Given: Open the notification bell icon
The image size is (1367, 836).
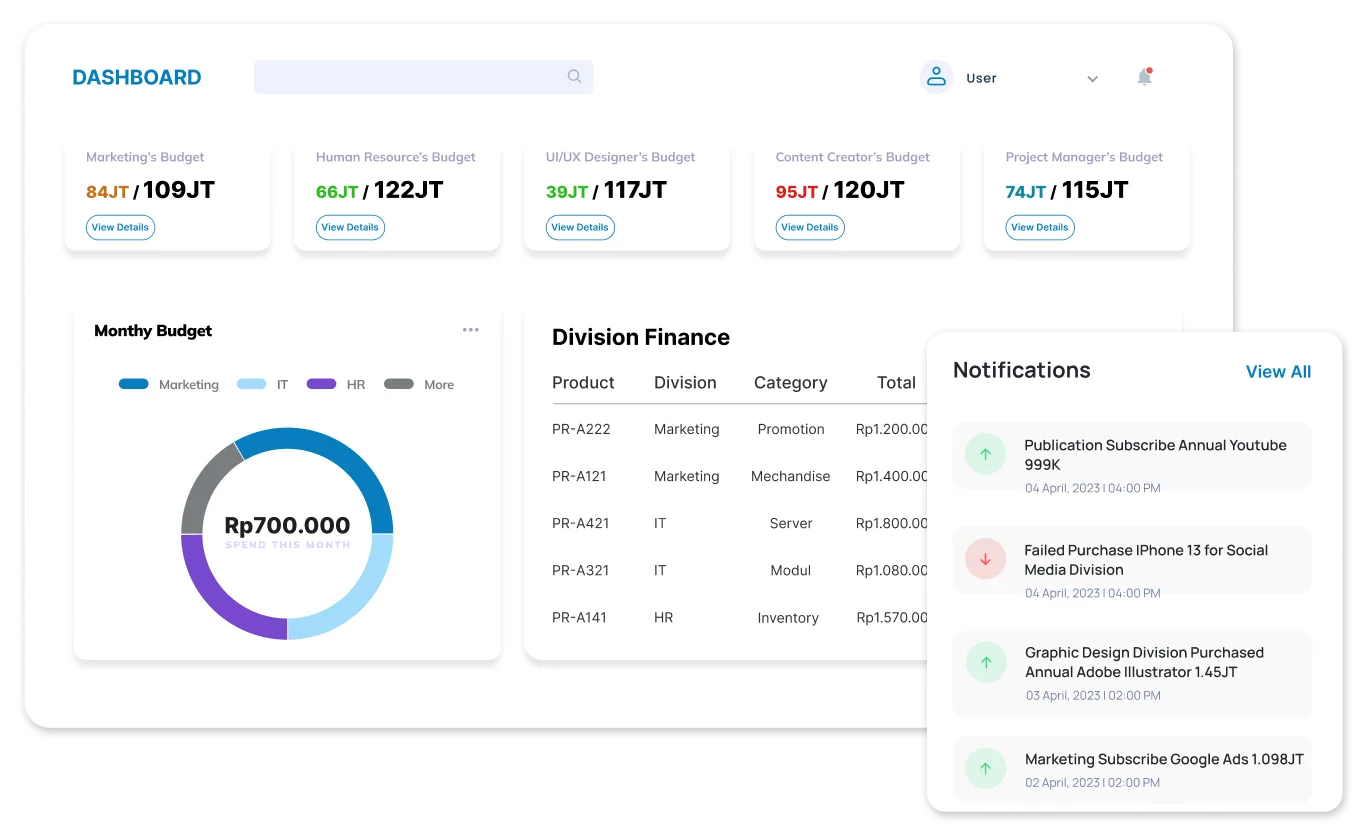Looking at the screenshot, I should (x=1144, y=77).
